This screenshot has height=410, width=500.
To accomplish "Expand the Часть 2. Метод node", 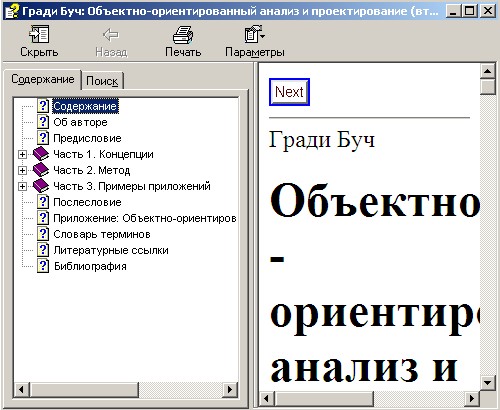I will 22,170.
